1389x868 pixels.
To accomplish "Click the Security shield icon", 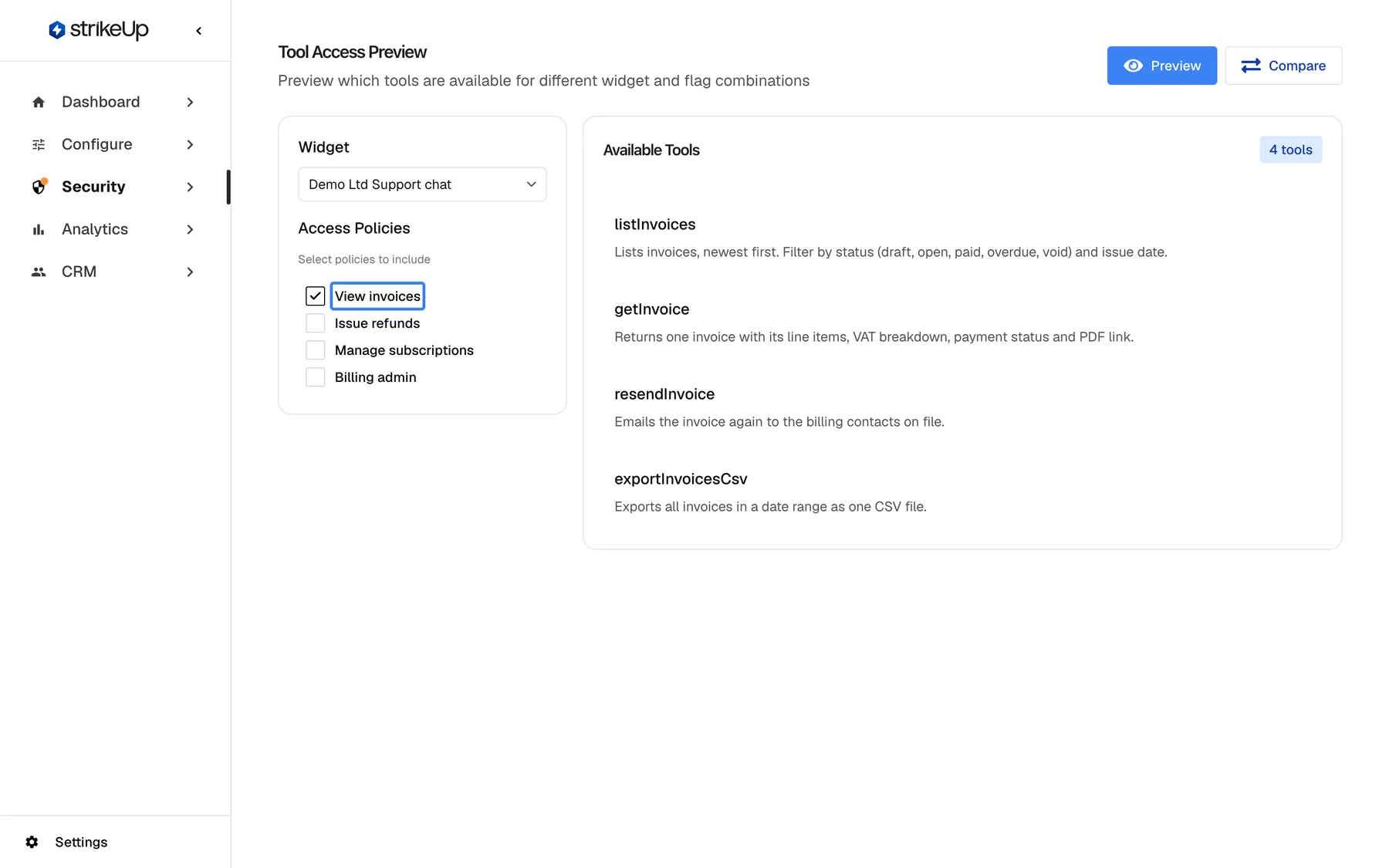I will tap(39, 187).
